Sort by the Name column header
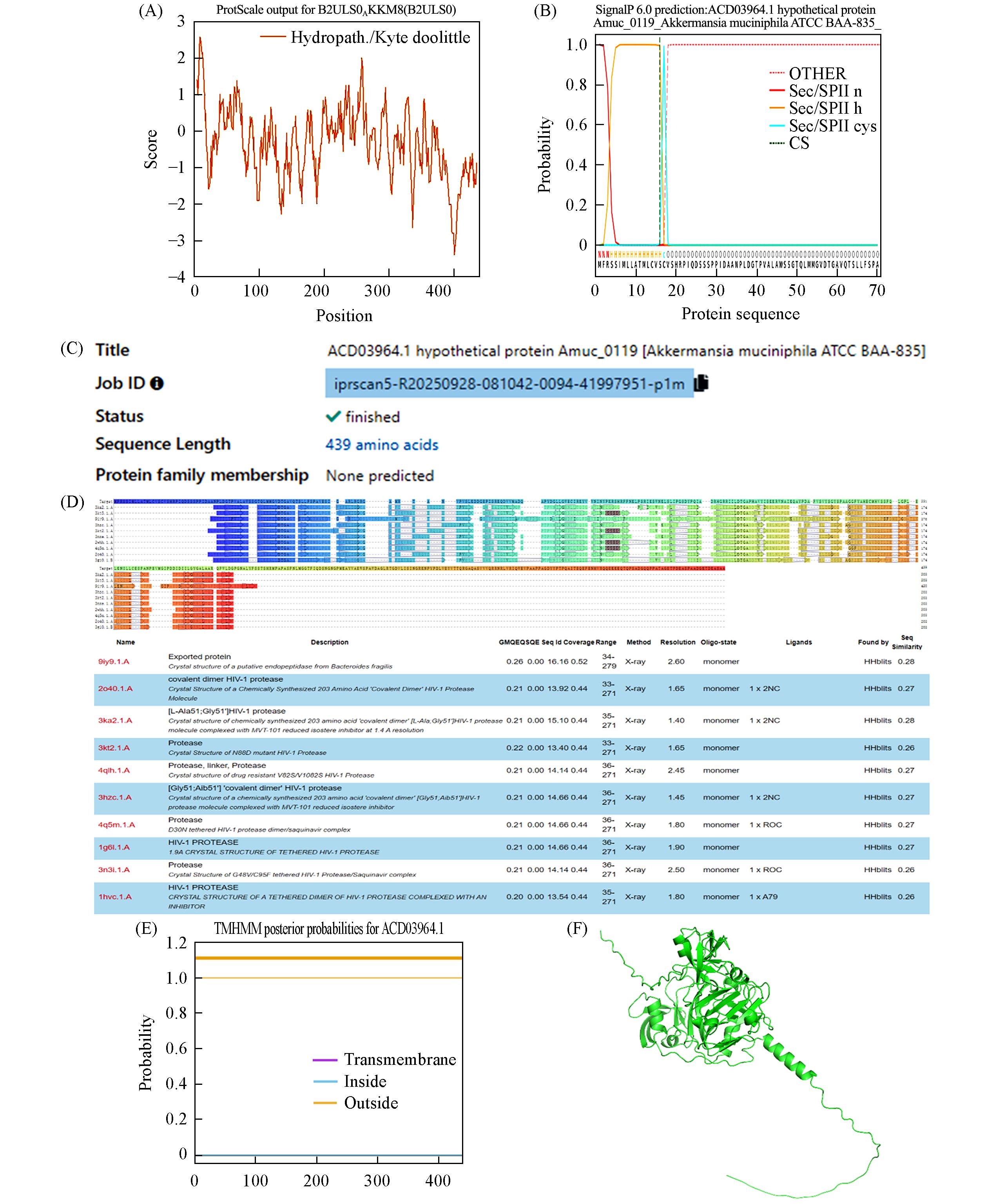 pos(125,642)
